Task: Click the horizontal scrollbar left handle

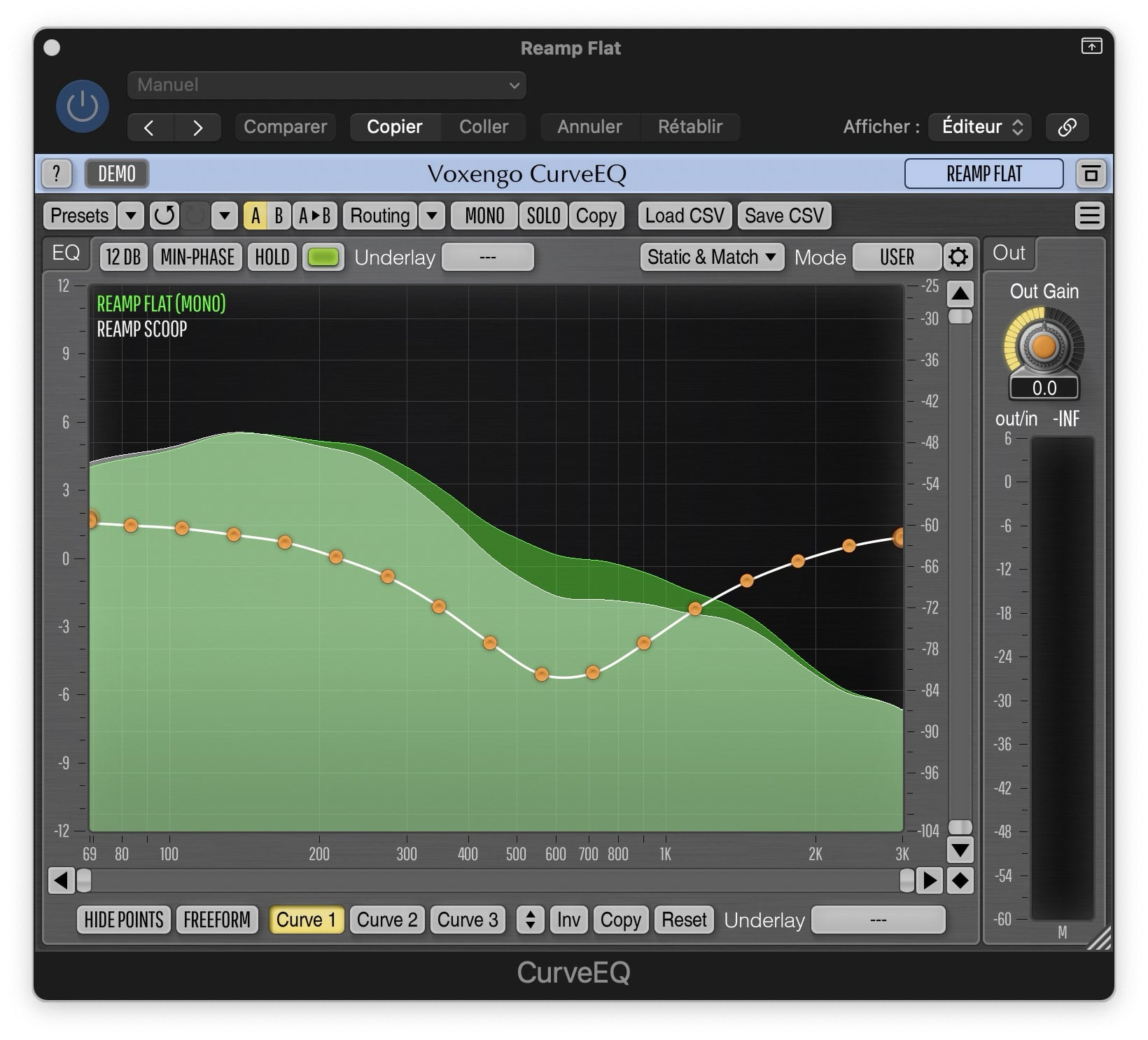Action: pyautogui.click(x=83, y=880)
